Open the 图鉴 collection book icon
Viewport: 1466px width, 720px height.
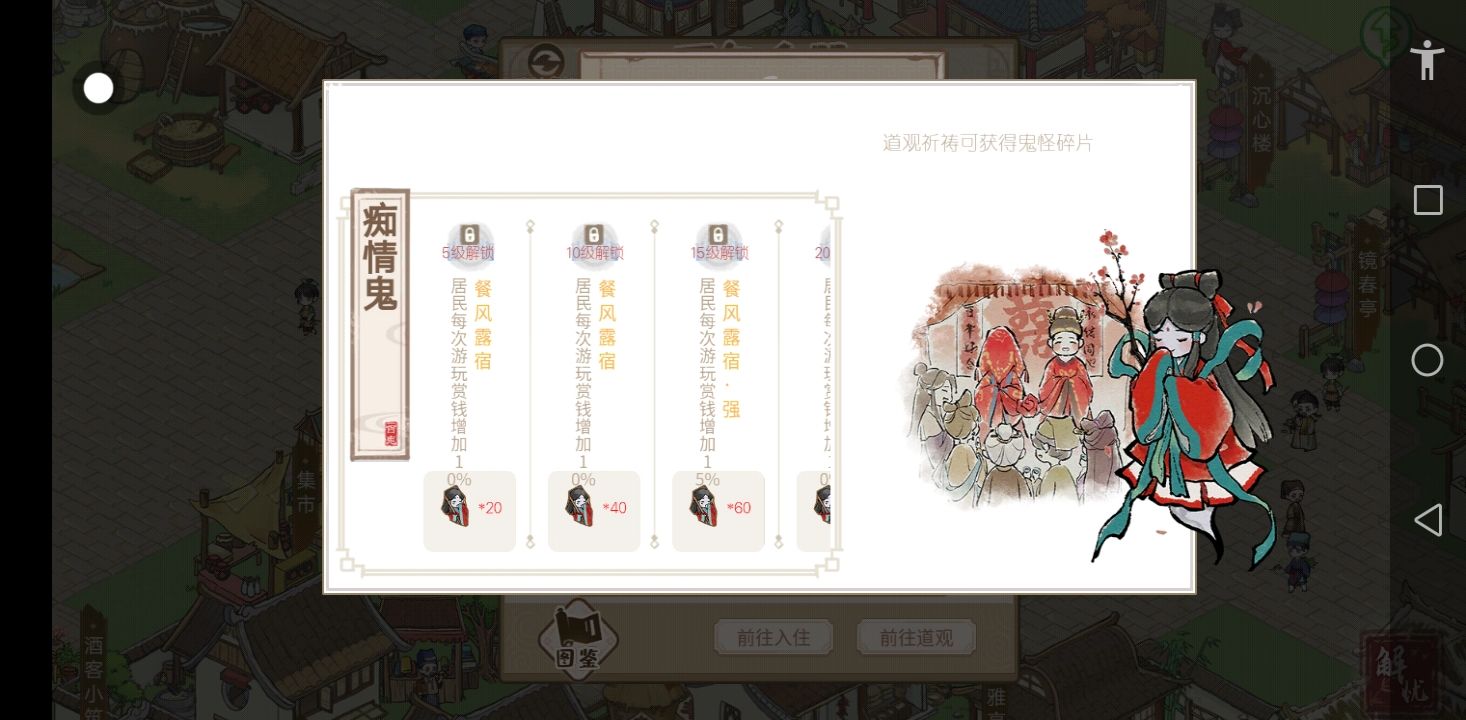[578, 640]
